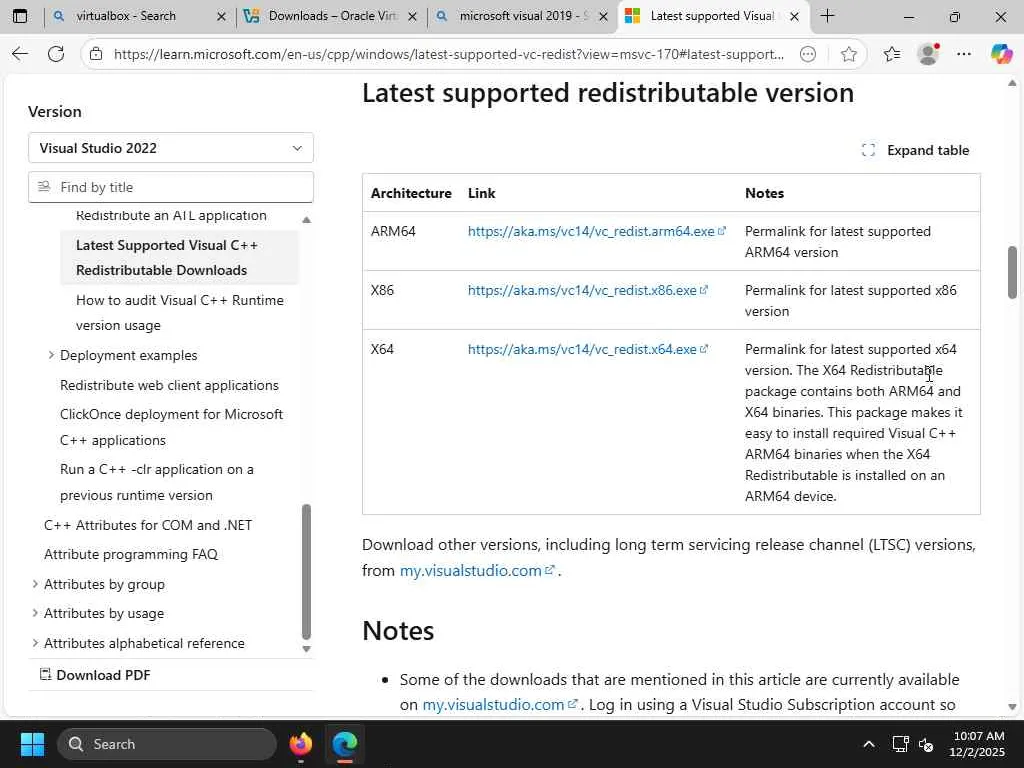Close the virtualbox - Search tab
The height and width of the screenshot is (768, 1024).
(x=221, y=16)
